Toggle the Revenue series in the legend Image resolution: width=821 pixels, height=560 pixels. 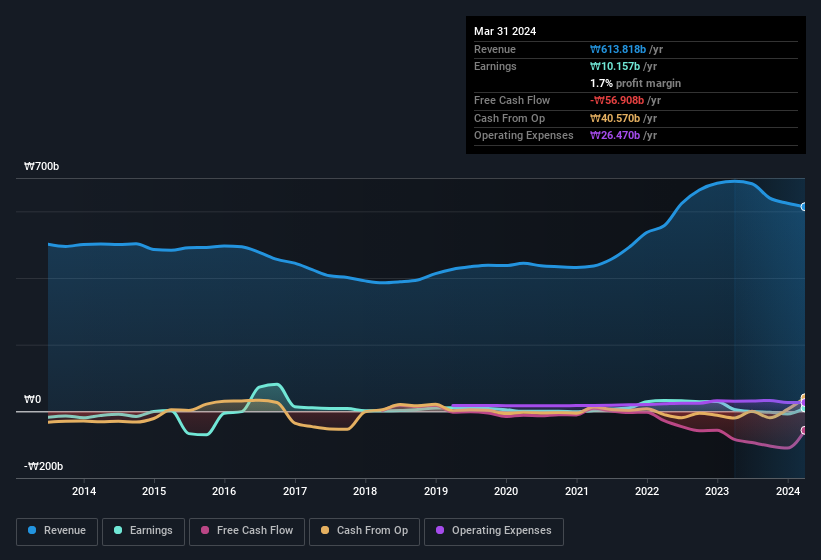point(57,530)
